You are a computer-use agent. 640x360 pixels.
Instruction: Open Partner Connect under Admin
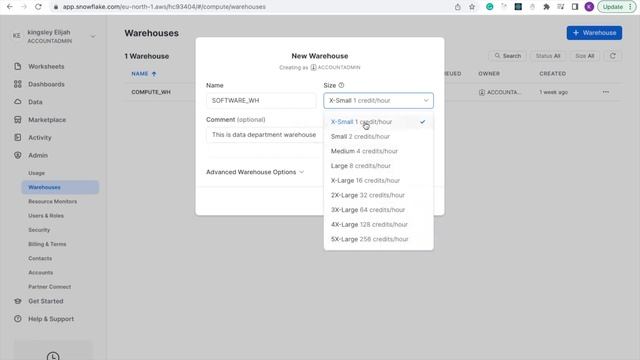(x=49, y=287)
